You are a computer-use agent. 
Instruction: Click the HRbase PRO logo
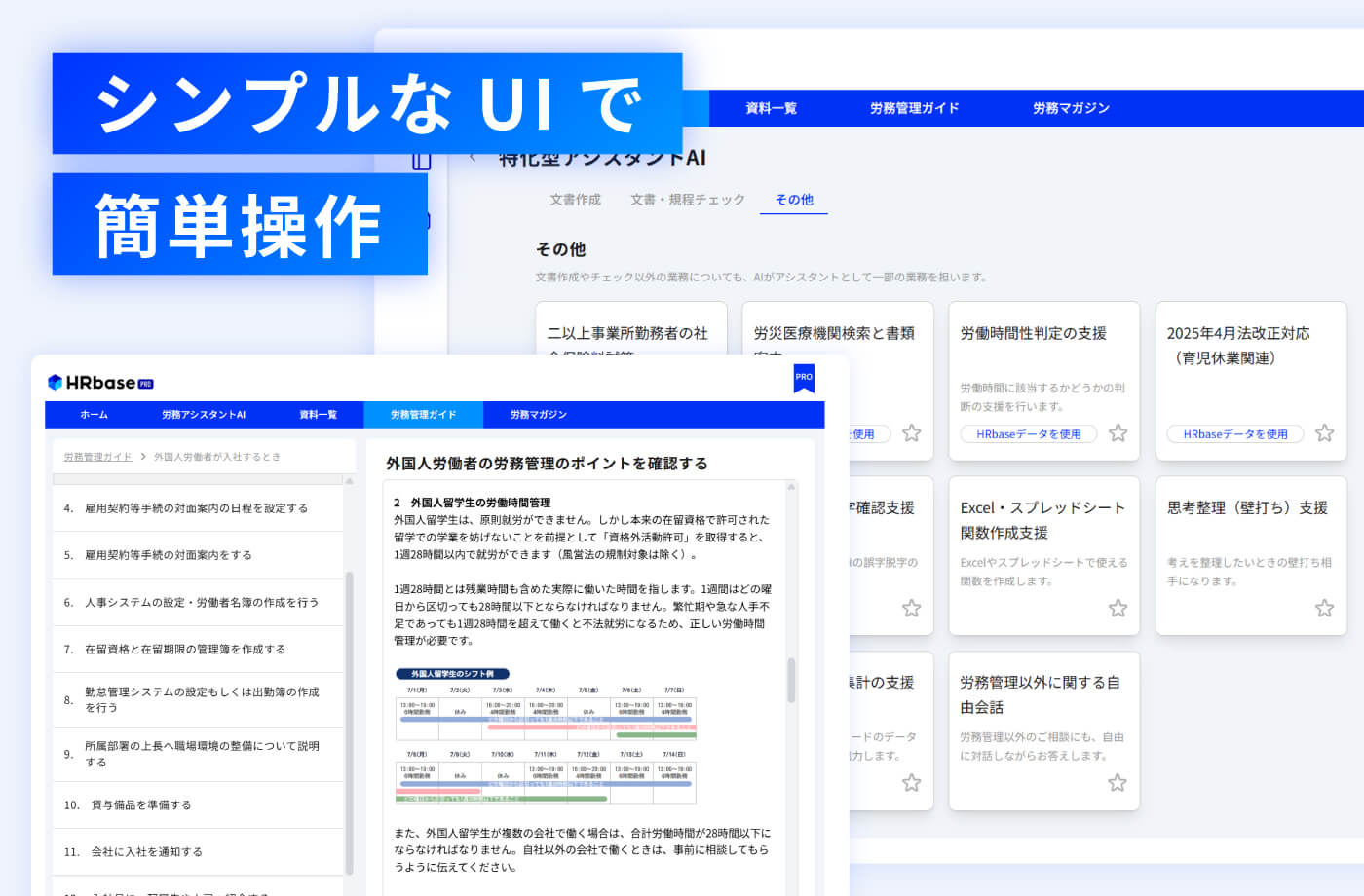point(100,383)
